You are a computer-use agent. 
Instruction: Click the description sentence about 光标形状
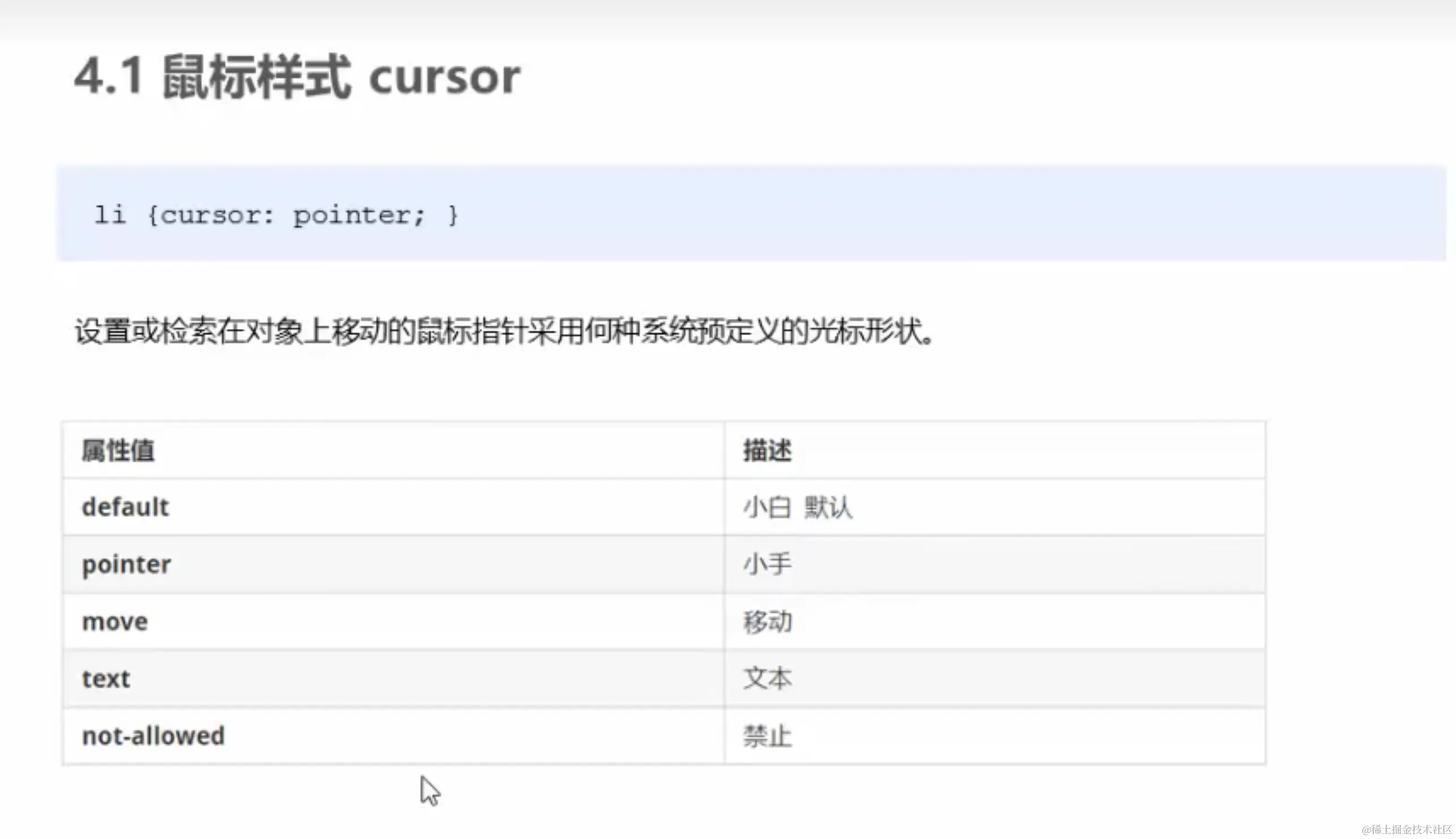(504, 331)
